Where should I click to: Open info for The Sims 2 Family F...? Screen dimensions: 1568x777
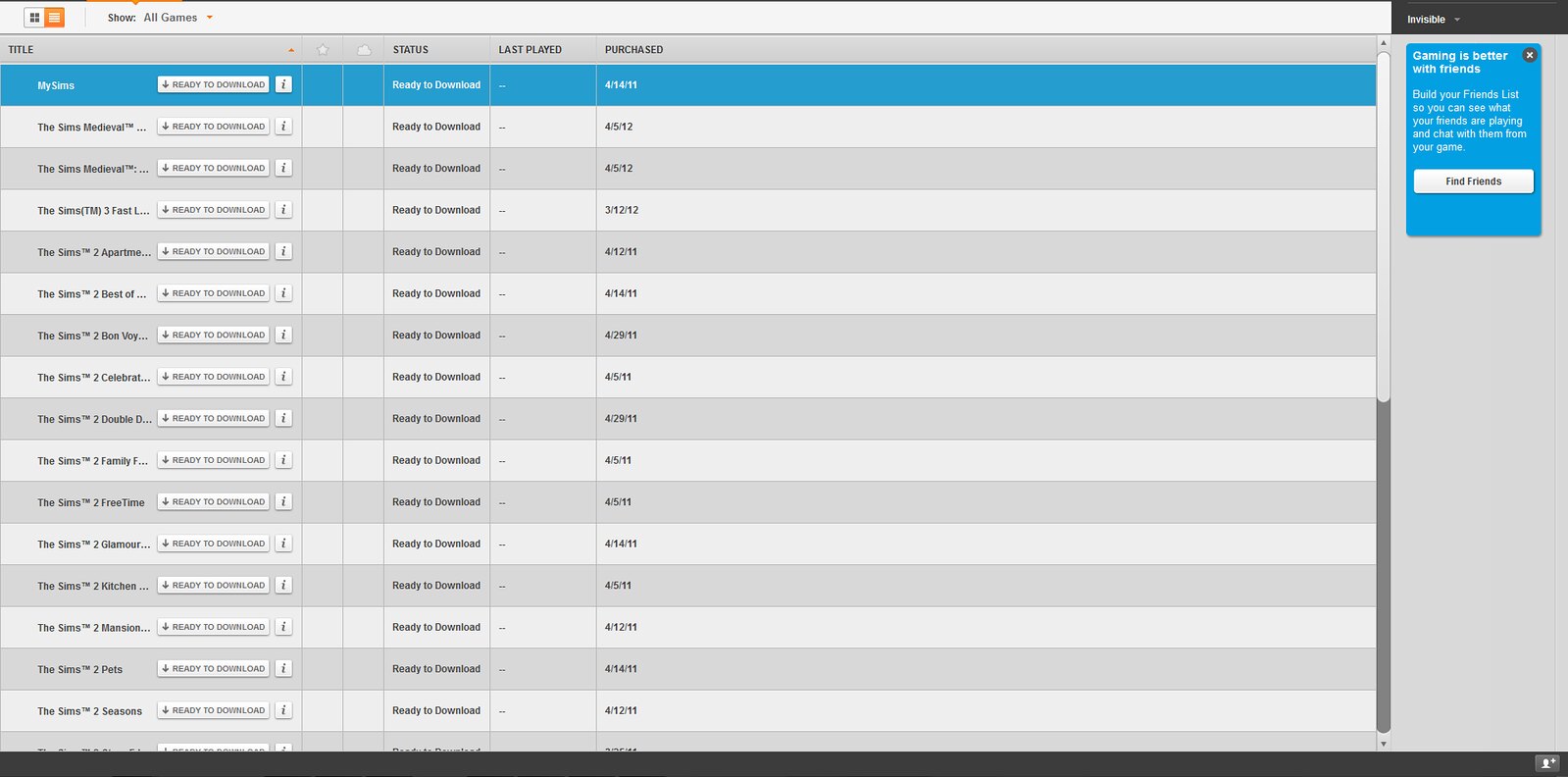pyautogui.click(x=283, y=459)
